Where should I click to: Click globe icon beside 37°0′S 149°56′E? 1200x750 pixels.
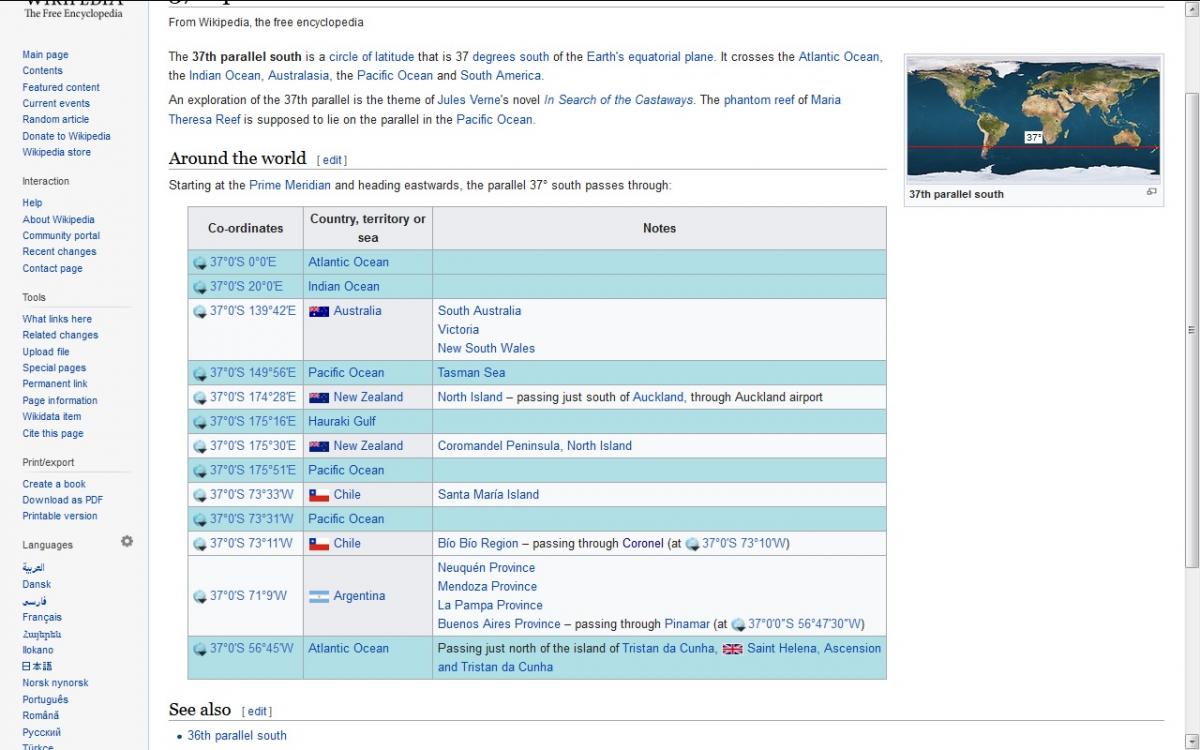pos(200,373)
